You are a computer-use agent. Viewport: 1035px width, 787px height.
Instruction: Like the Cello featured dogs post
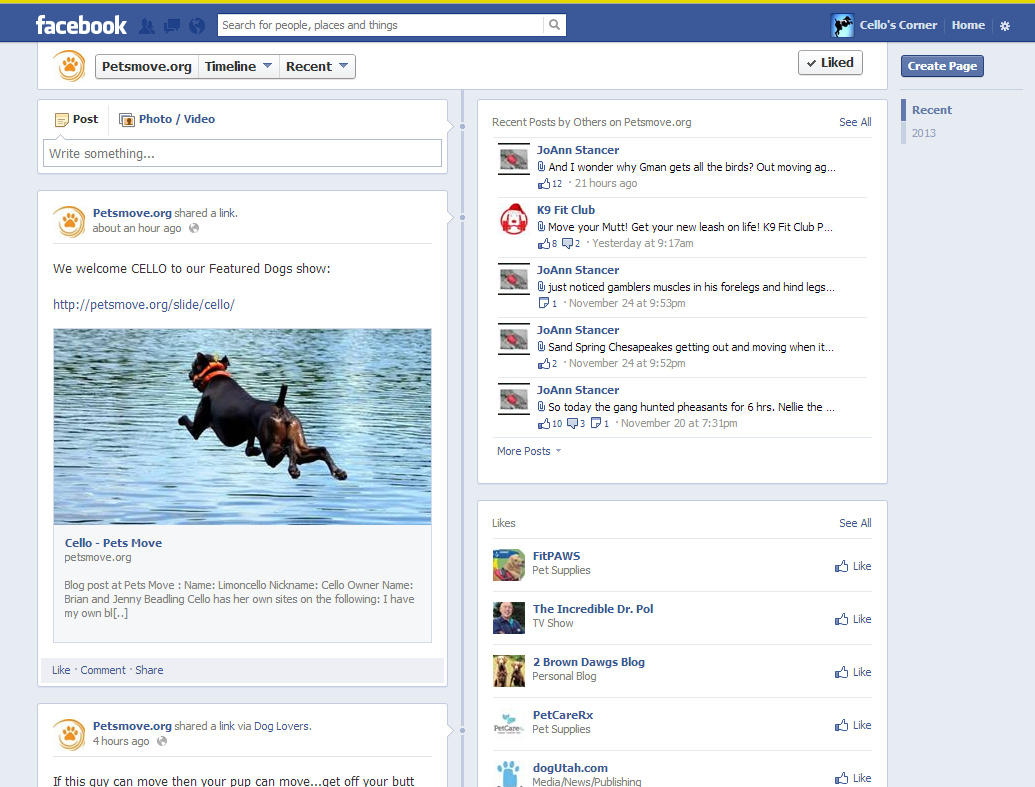61,669
